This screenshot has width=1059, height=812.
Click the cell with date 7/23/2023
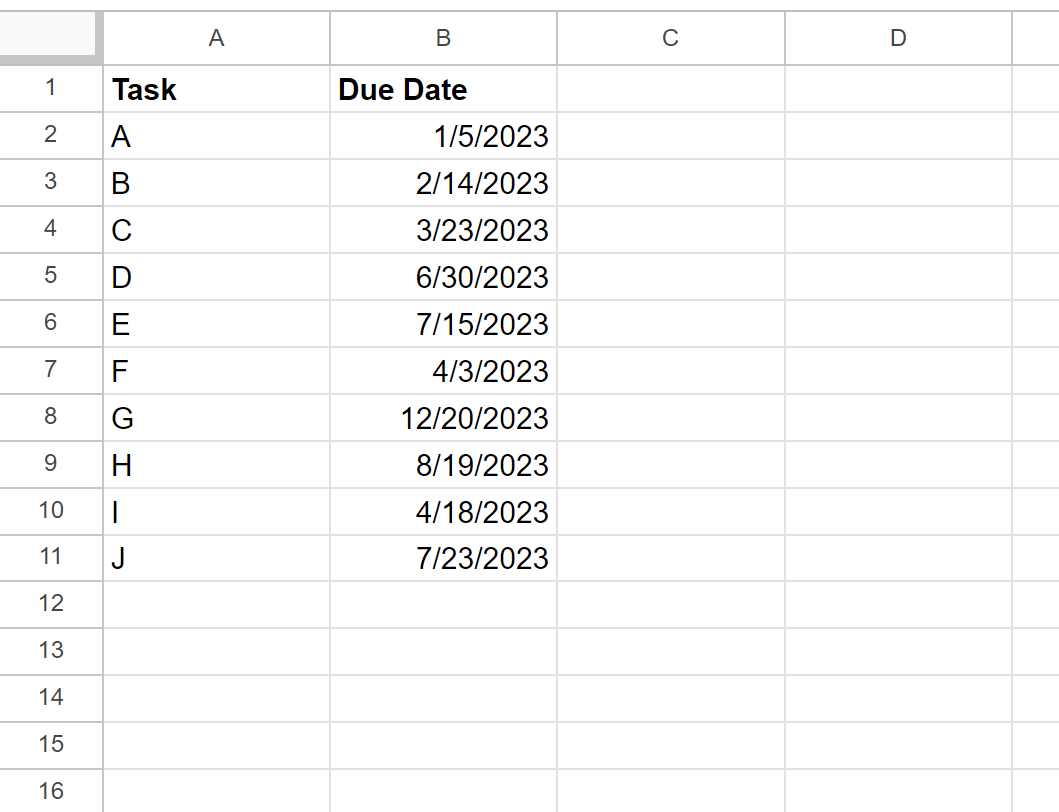pyautogui.click(x=443, y=558)
